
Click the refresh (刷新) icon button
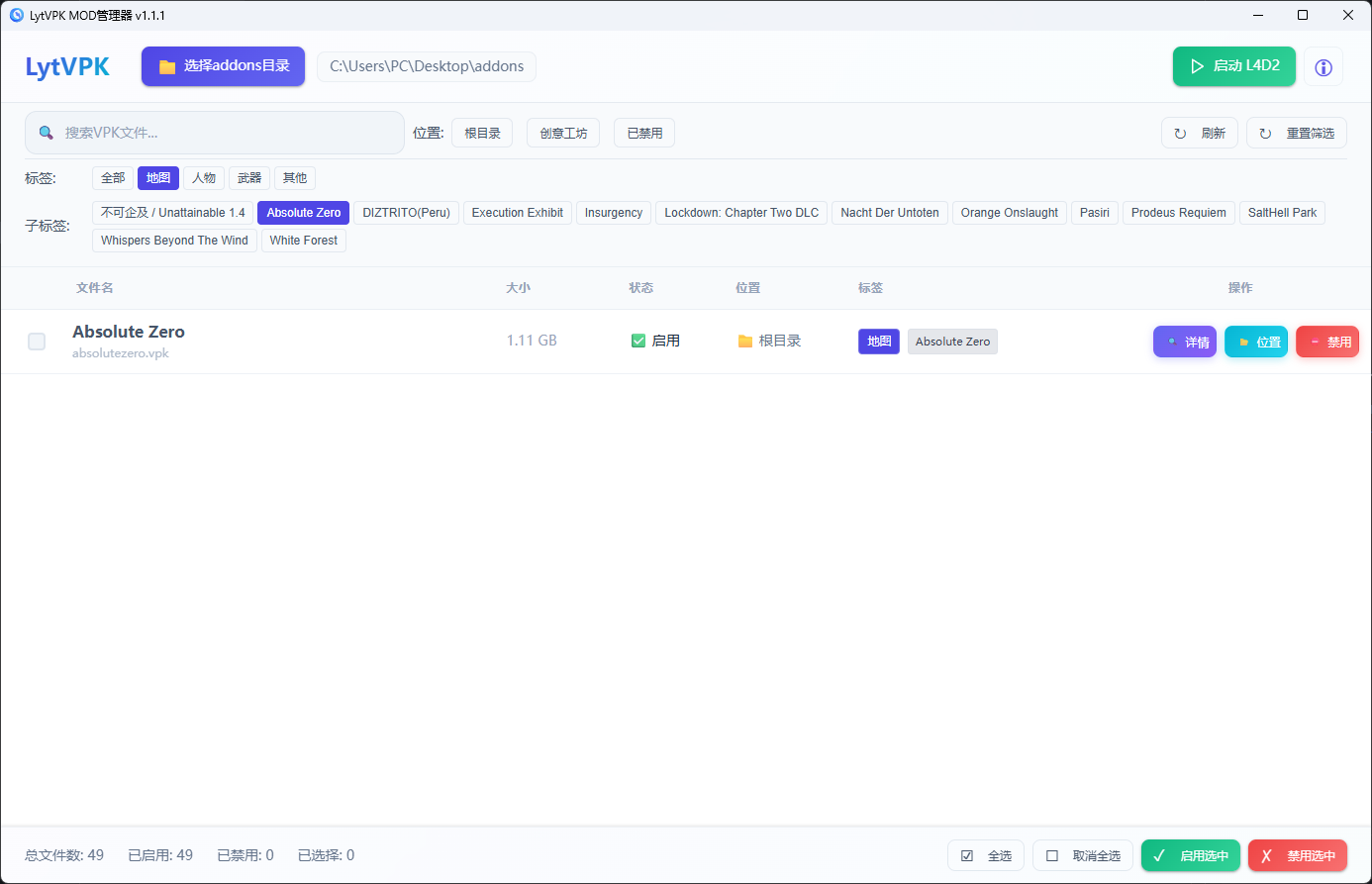coord(1199,133)
